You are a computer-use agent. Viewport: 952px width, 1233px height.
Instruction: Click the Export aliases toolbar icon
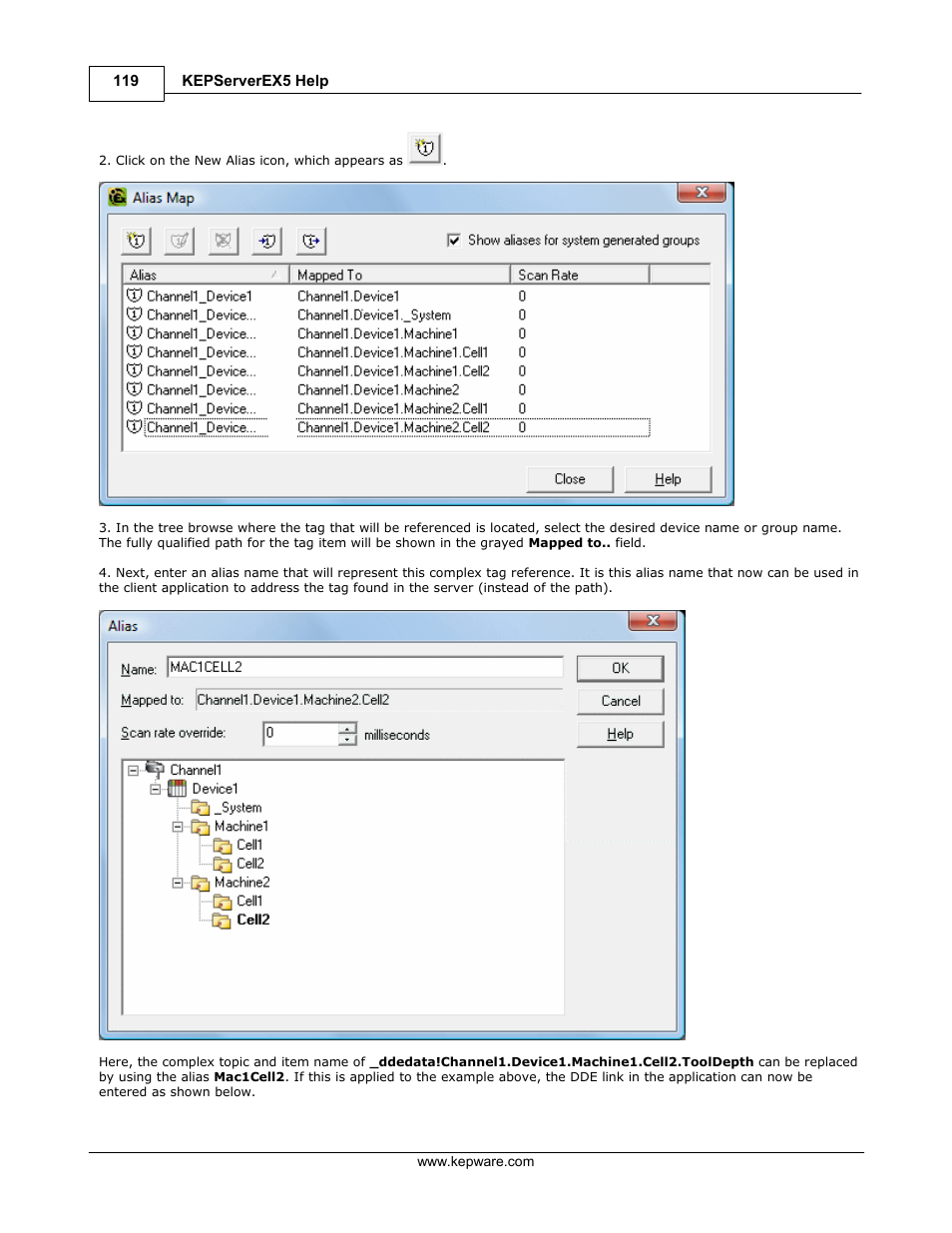[x=311, y=241]
